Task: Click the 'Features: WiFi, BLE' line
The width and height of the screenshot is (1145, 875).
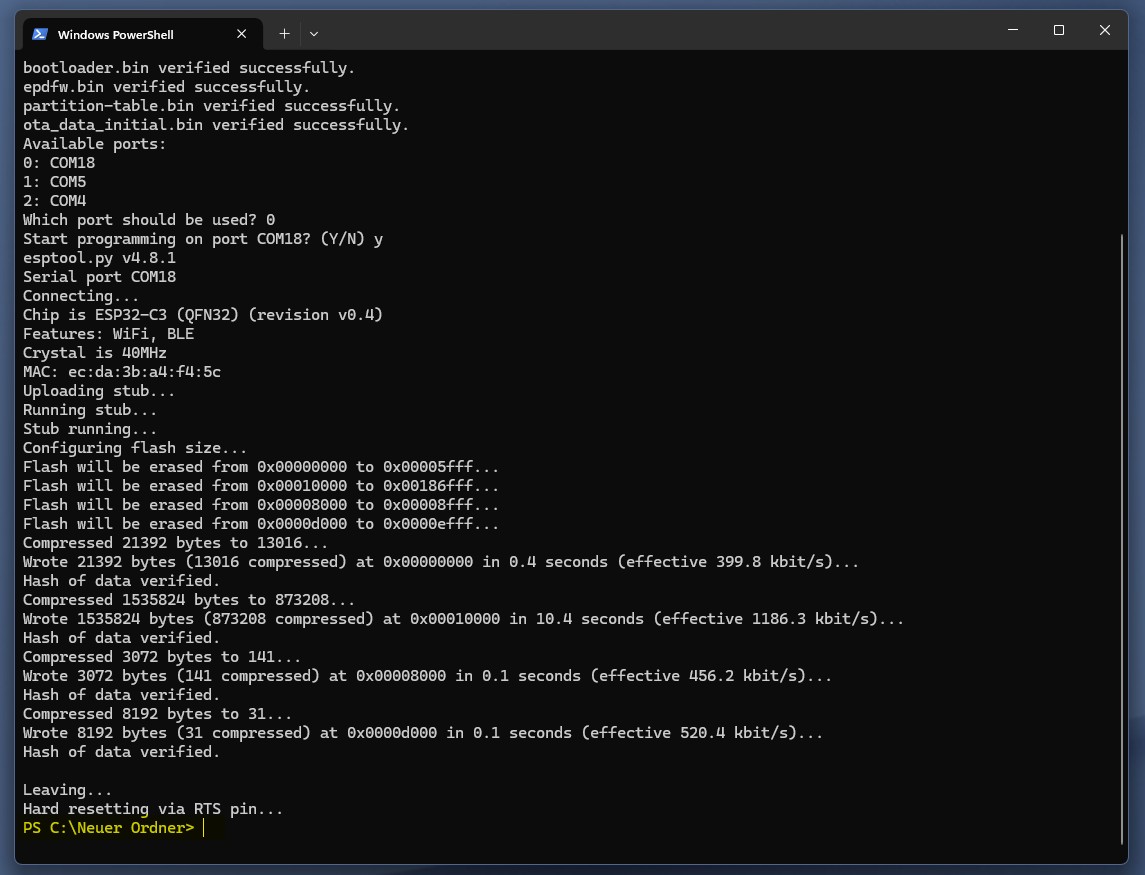Action: 109,334
